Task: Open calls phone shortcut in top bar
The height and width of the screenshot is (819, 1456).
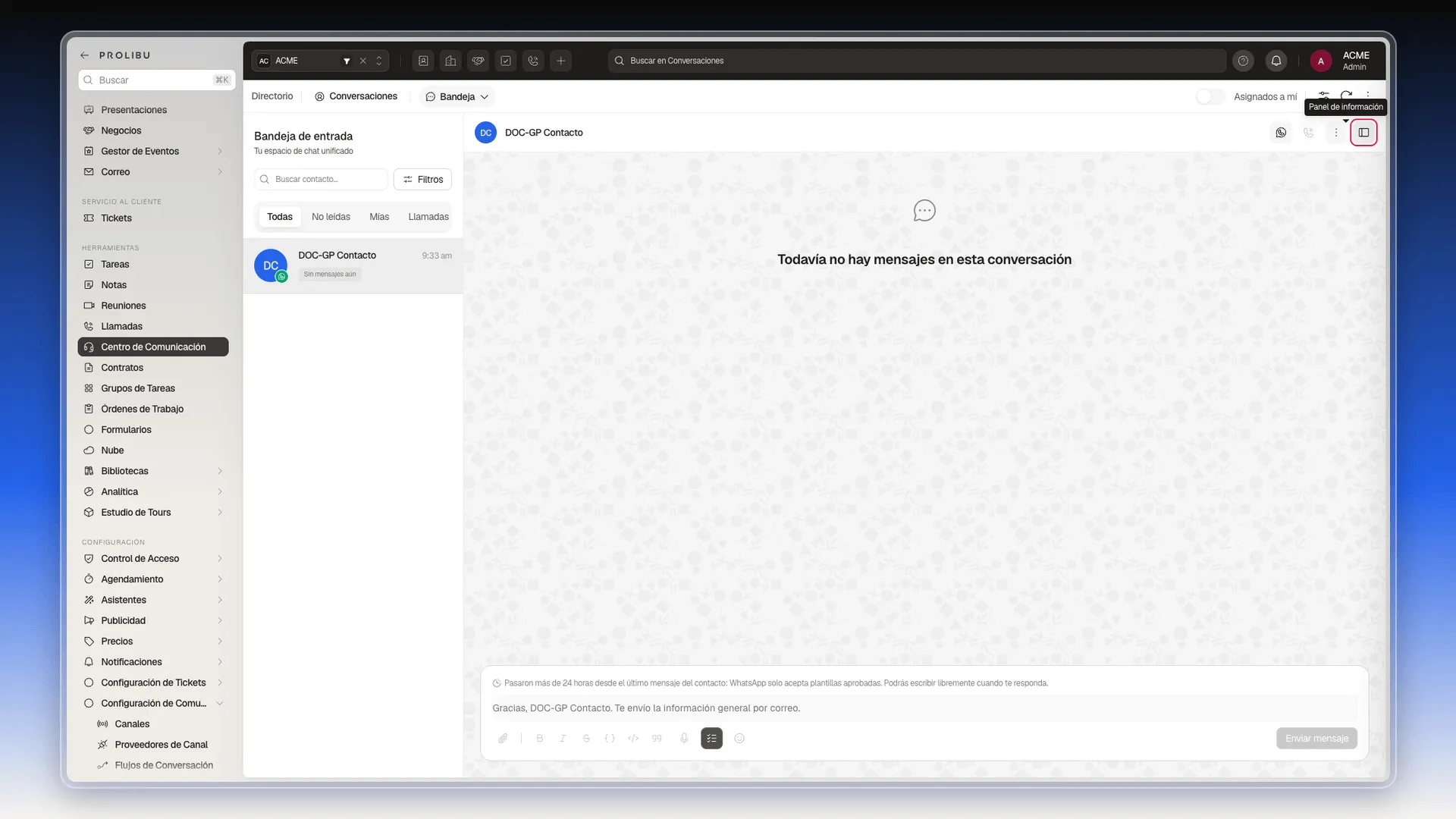Action: (533, 61)
